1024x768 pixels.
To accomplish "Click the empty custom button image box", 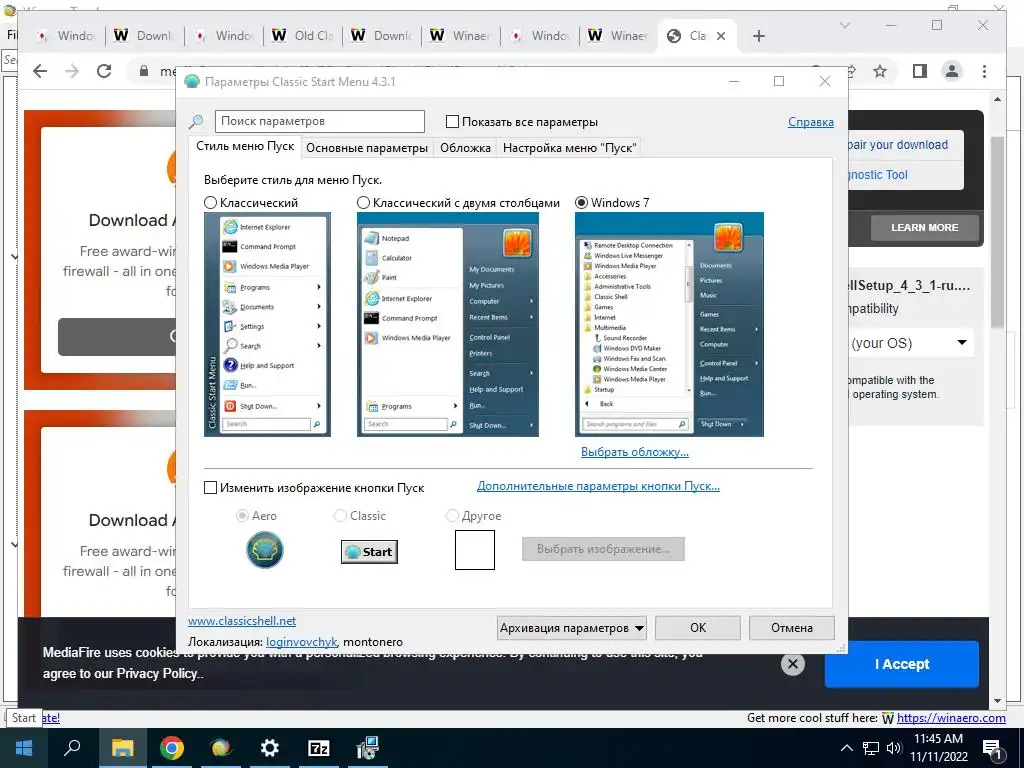I will [475, 550].
